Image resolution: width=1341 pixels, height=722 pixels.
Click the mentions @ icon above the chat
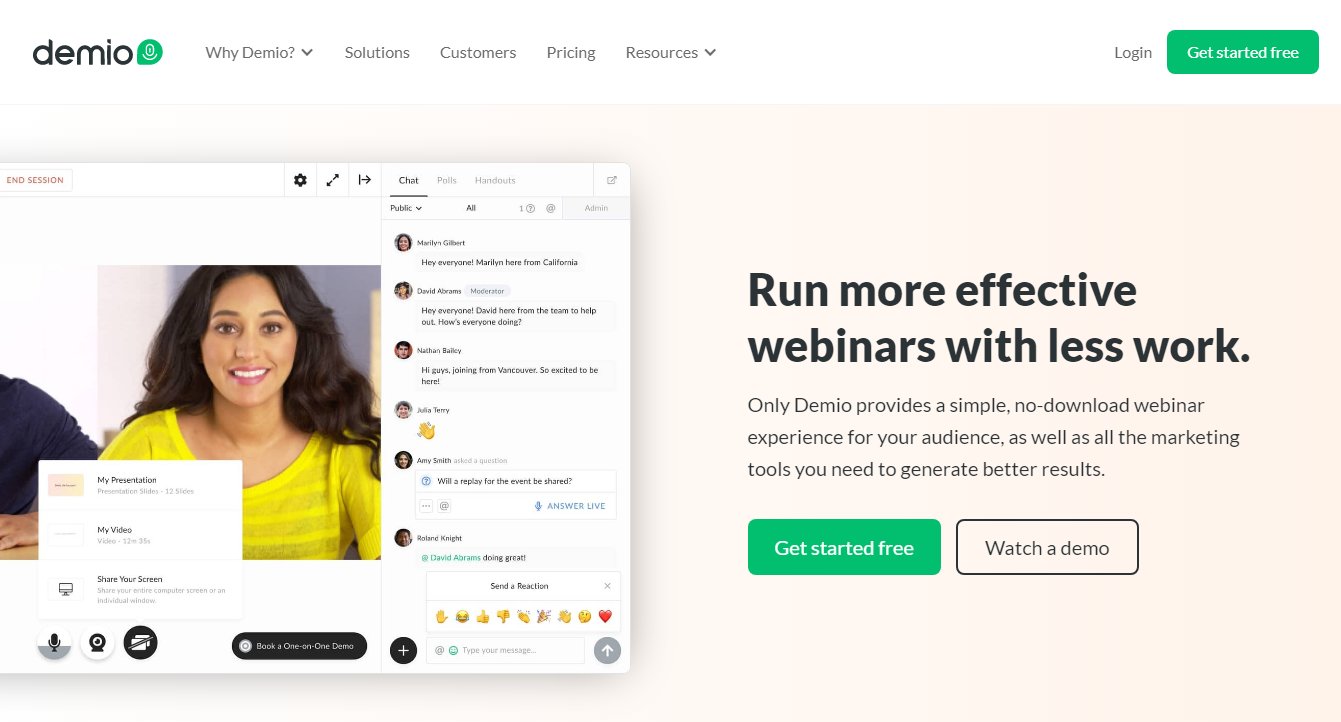pyautogui.click(x=550, y=208)
